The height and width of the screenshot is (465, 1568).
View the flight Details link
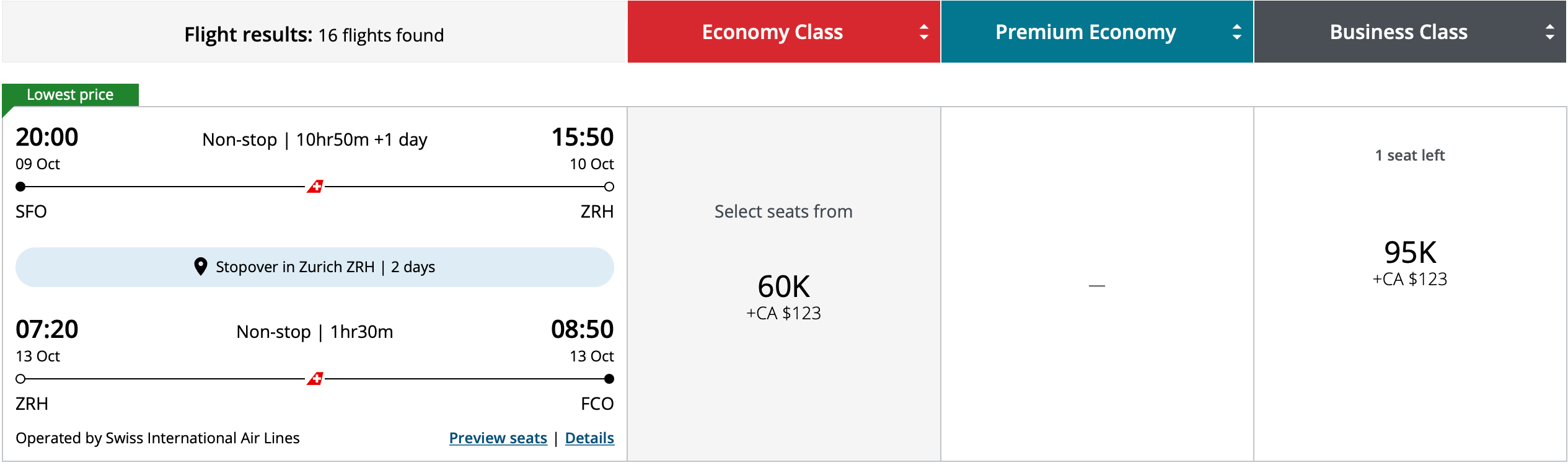[589, 438]
